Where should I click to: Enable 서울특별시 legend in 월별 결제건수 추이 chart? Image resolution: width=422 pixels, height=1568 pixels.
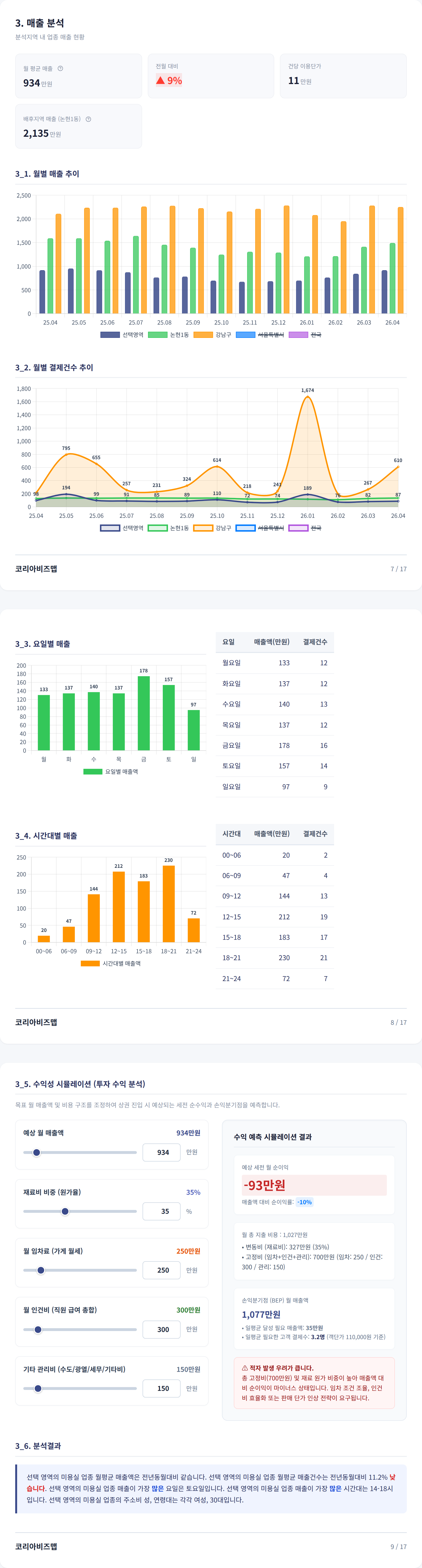click(x=259, y=528)
